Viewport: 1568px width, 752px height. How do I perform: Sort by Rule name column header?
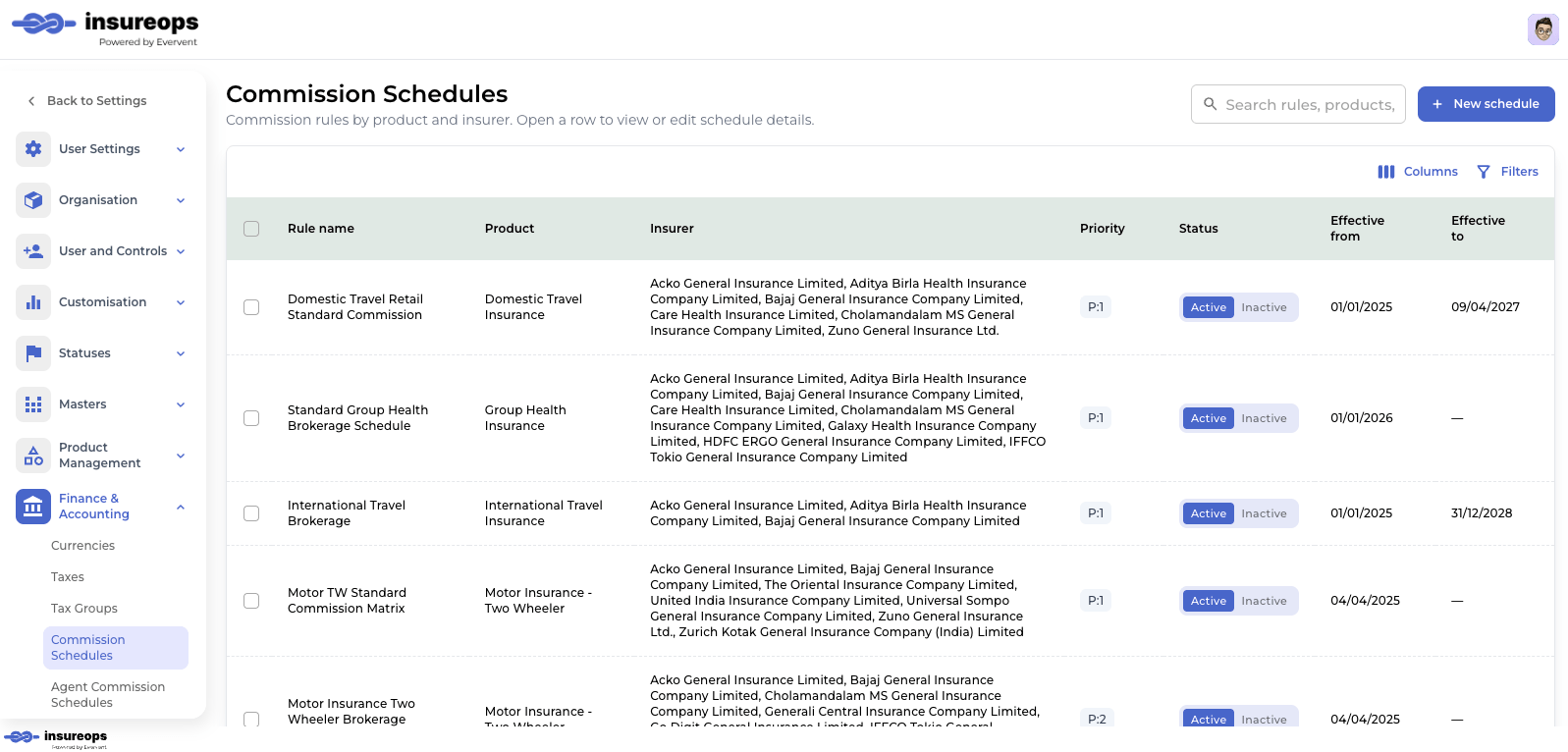click(x=321, y=229)
